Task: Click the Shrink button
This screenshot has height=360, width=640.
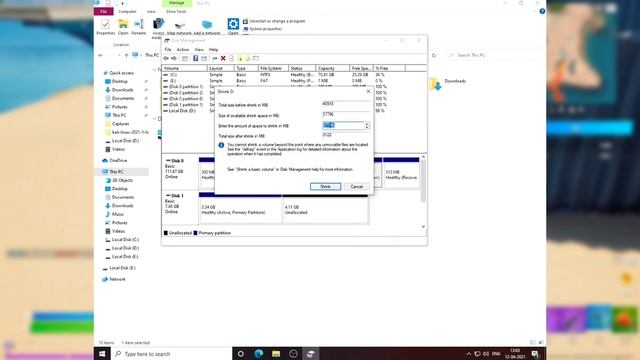Action: 325,187
